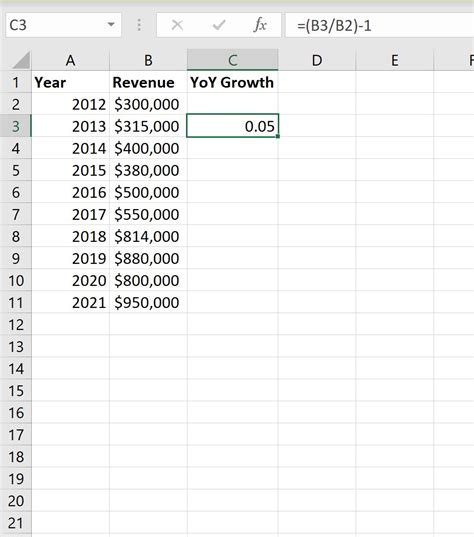Select row 2 header
Image resolution: width=474 pixels, height=537 pixels.
(16, 104)
